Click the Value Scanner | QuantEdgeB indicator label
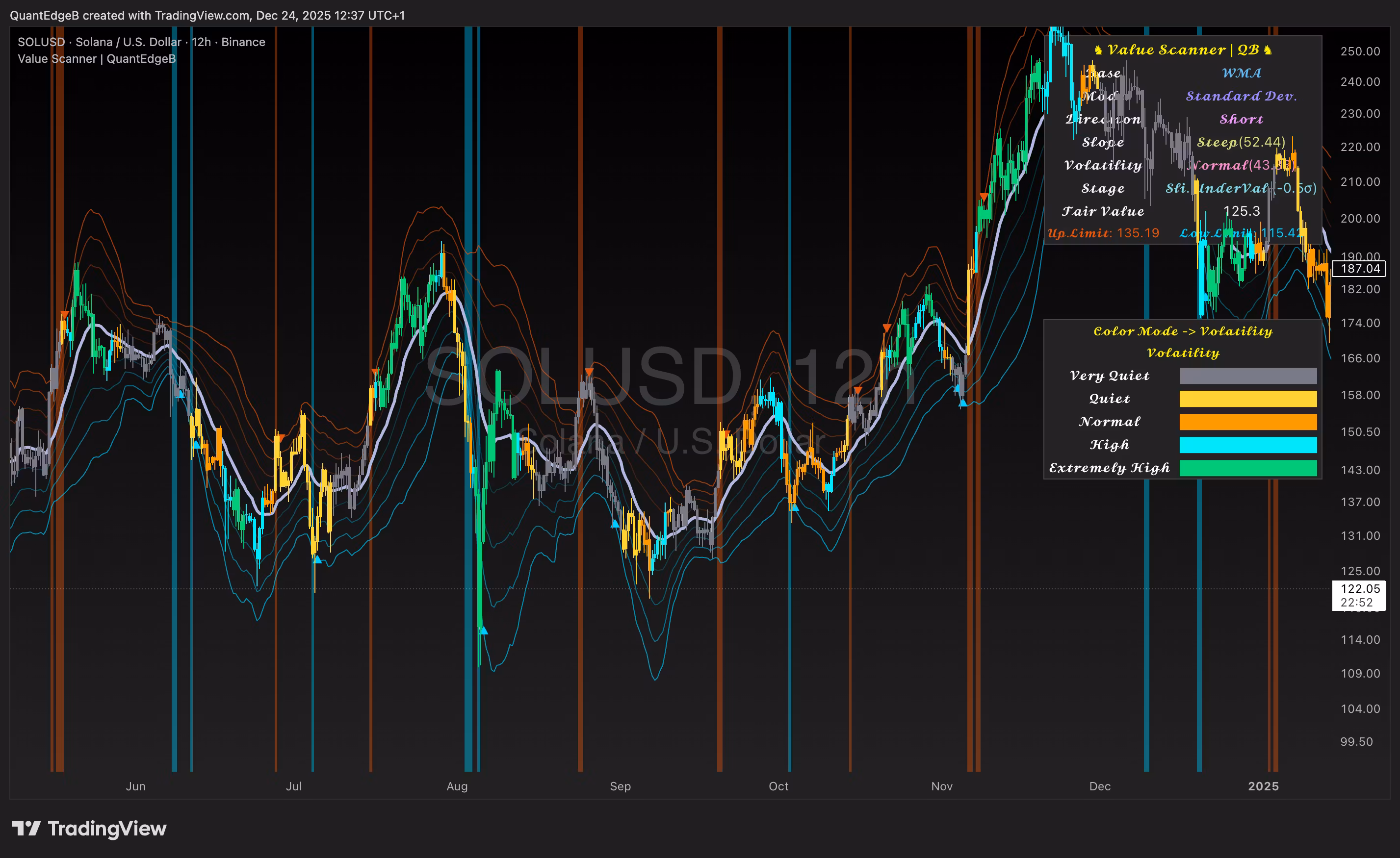1400x858 pixels. click(x=97, y=58)
